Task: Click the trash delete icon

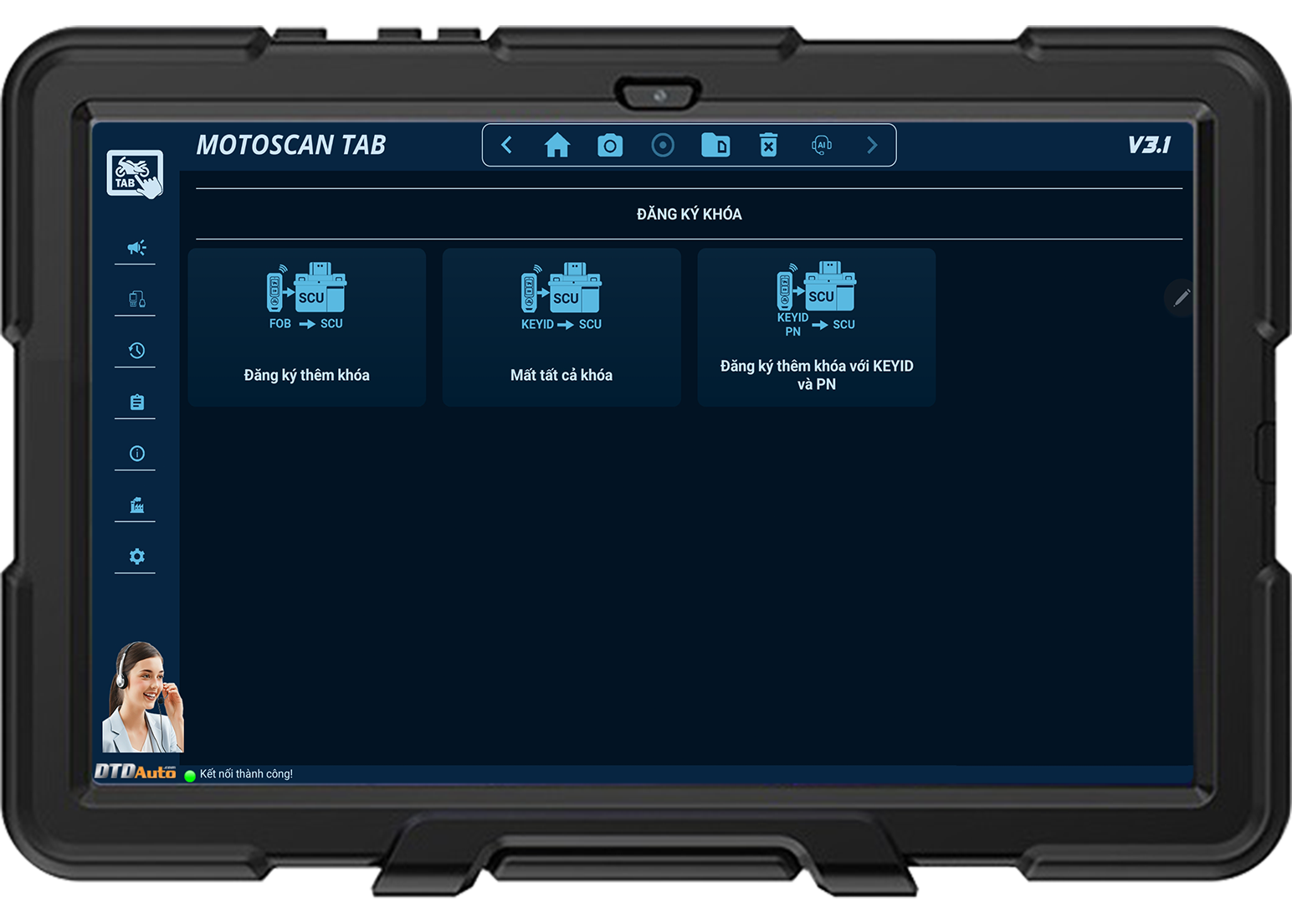Action: [x=768, y=146]
